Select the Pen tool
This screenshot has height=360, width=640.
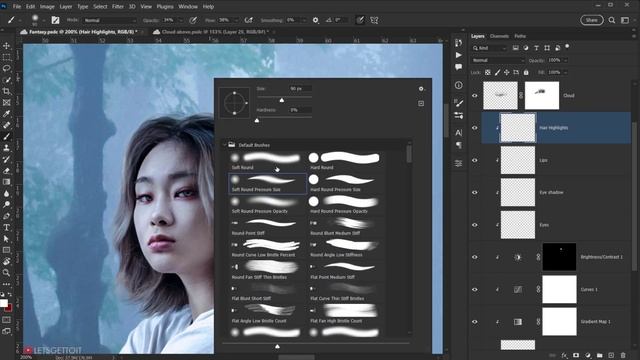click(7, 216)
